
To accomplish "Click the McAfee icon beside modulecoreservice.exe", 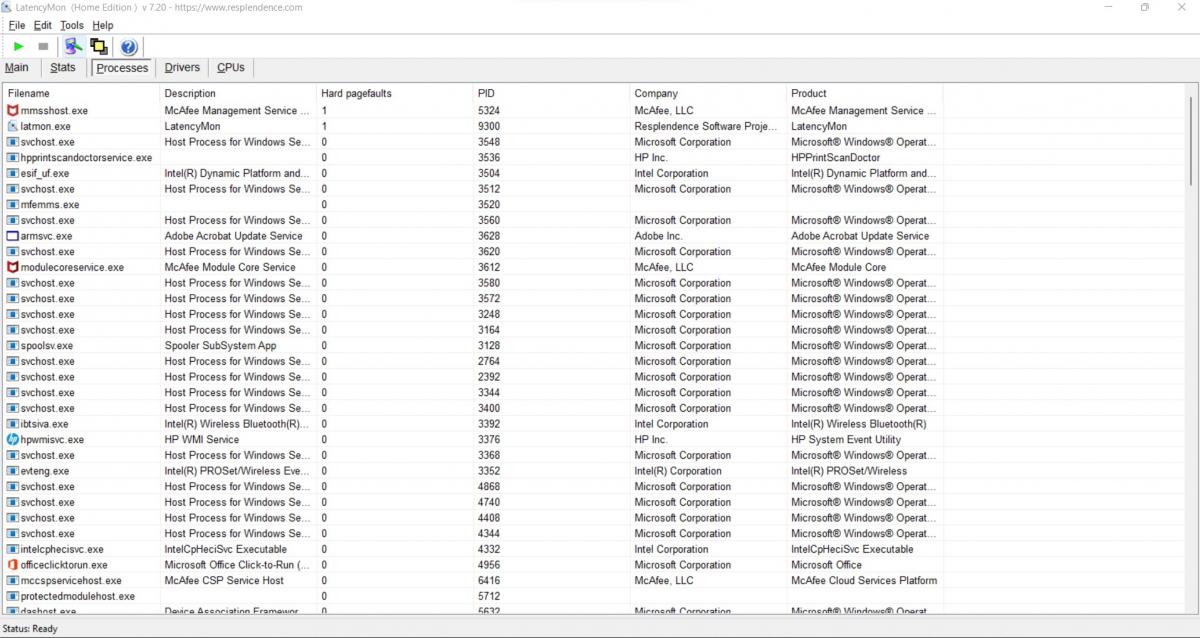I will (12, 267).
